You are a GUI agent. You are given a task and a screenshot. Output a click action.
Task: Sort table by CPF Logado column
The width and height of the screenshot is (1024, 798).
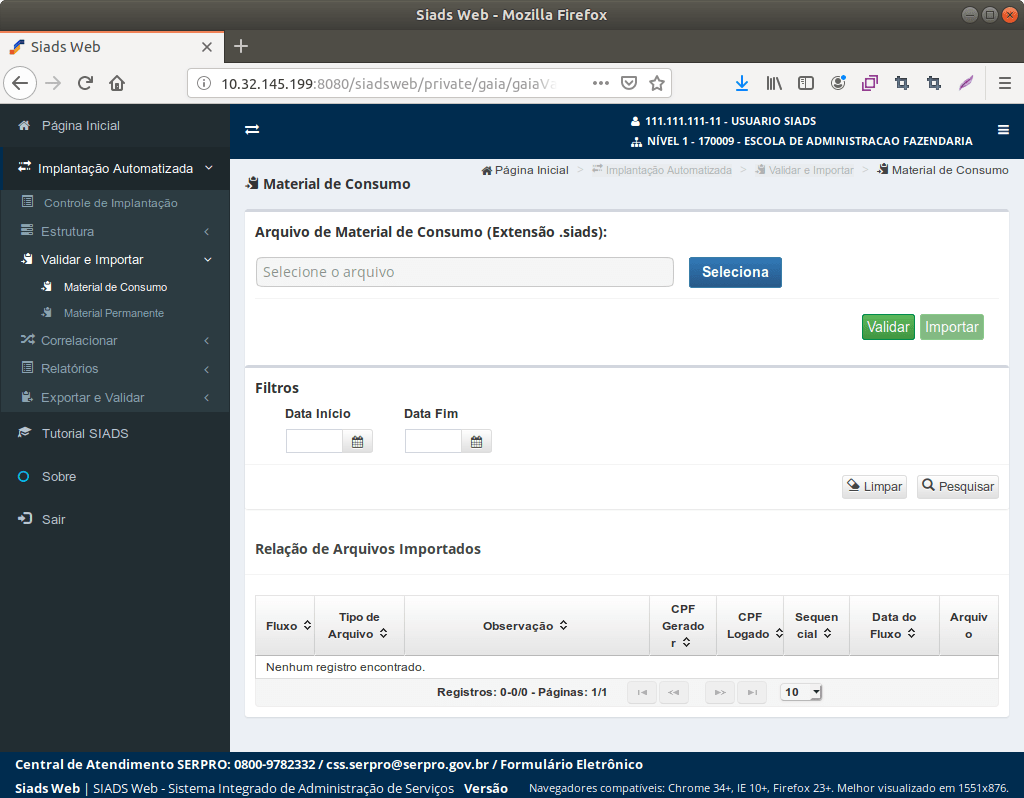[779, 633]
